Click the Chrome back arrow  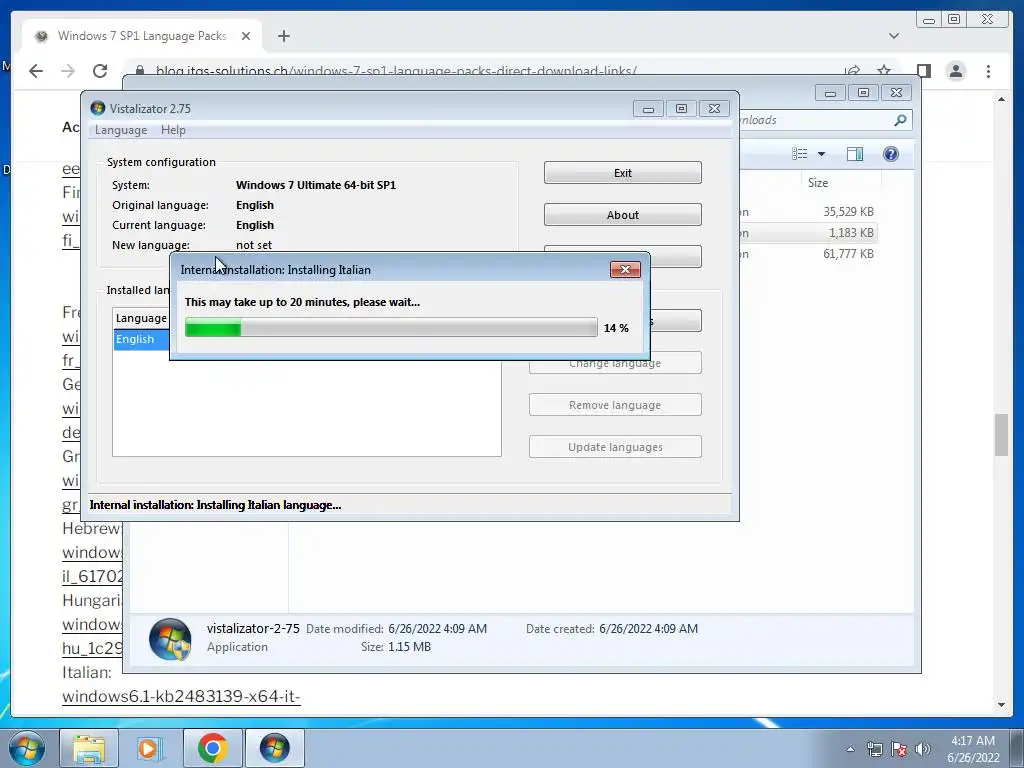click(x=36, y=71)
